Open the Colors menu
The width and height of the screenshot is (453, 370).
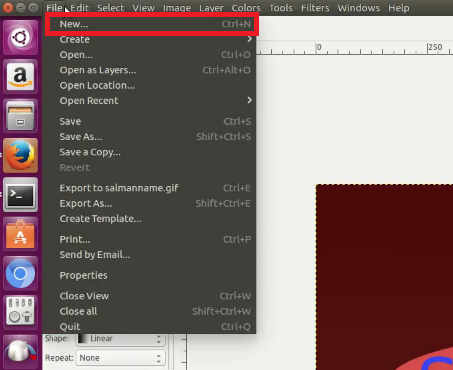246,8
